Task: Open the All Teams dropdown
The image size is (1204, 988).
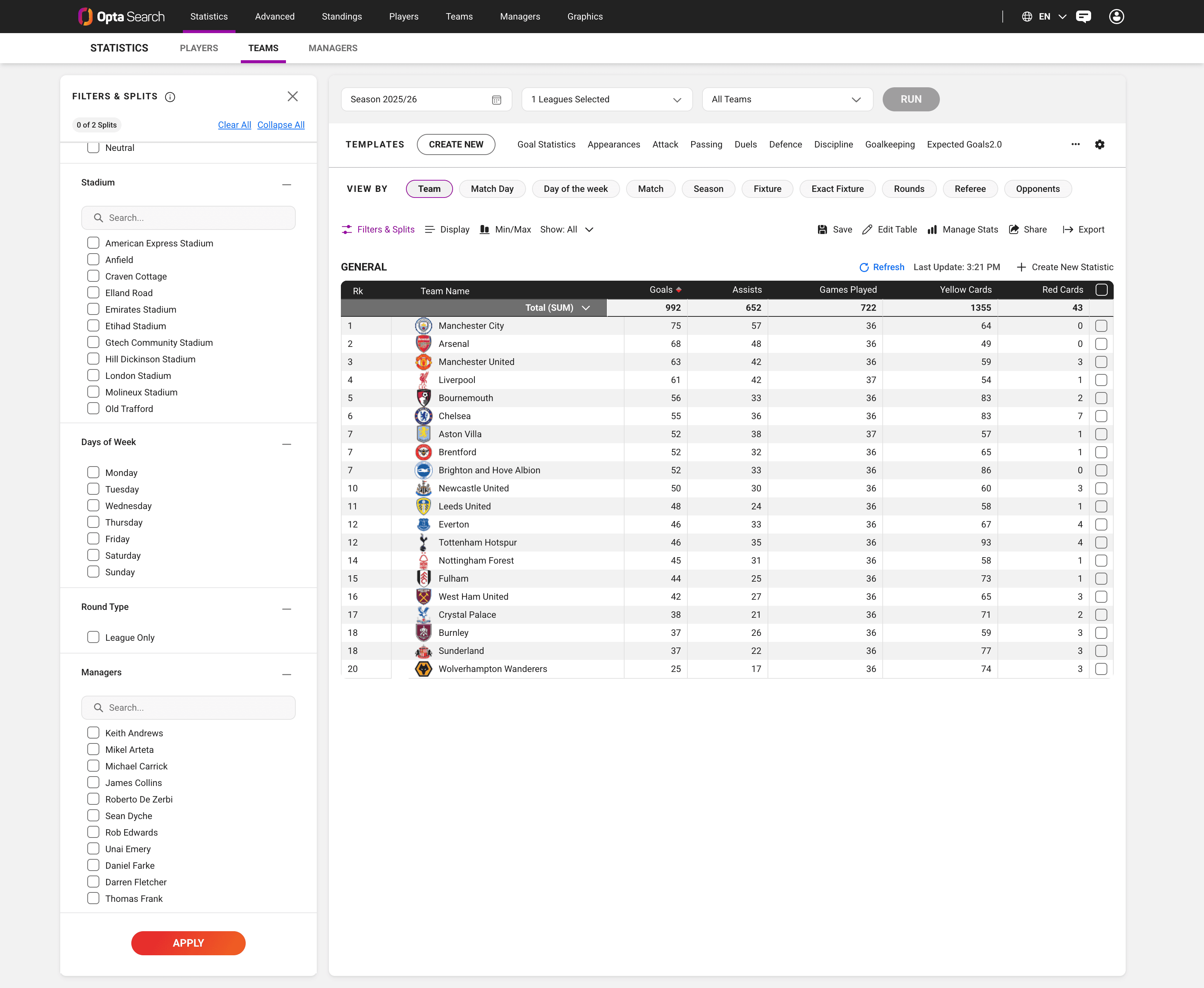Action: [x=787, y=99]
